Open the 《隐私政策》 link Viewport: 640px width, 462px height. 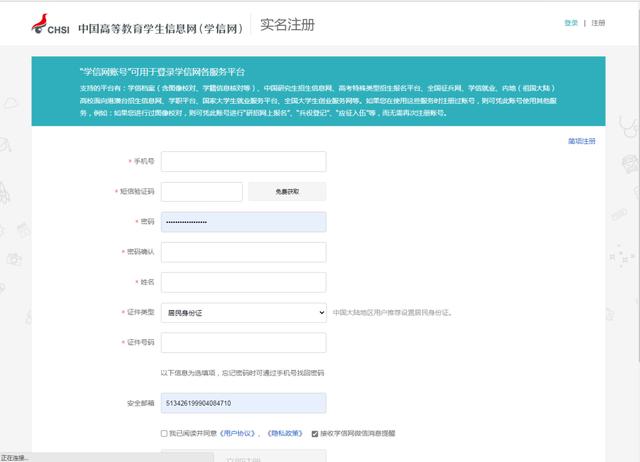(285, 433)
